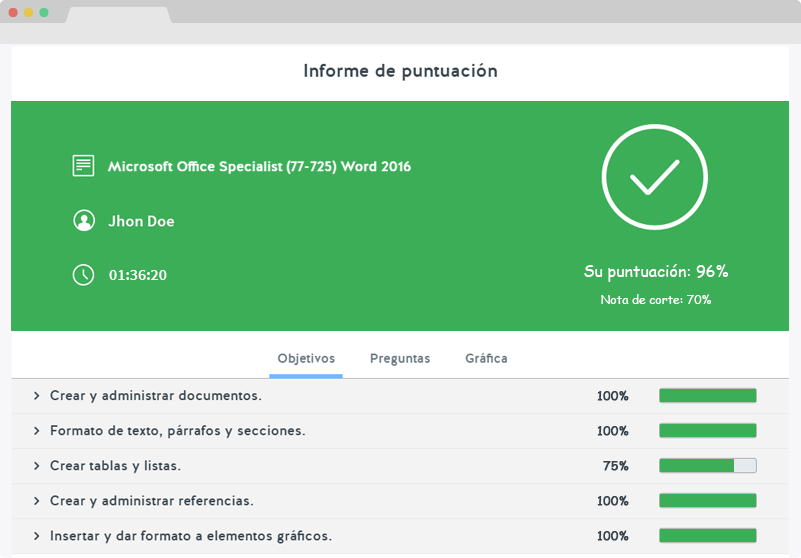This screenshot has width=801, height=558.
Task: Expand Crear tablas y listas chevron
Action: (36, 466)
